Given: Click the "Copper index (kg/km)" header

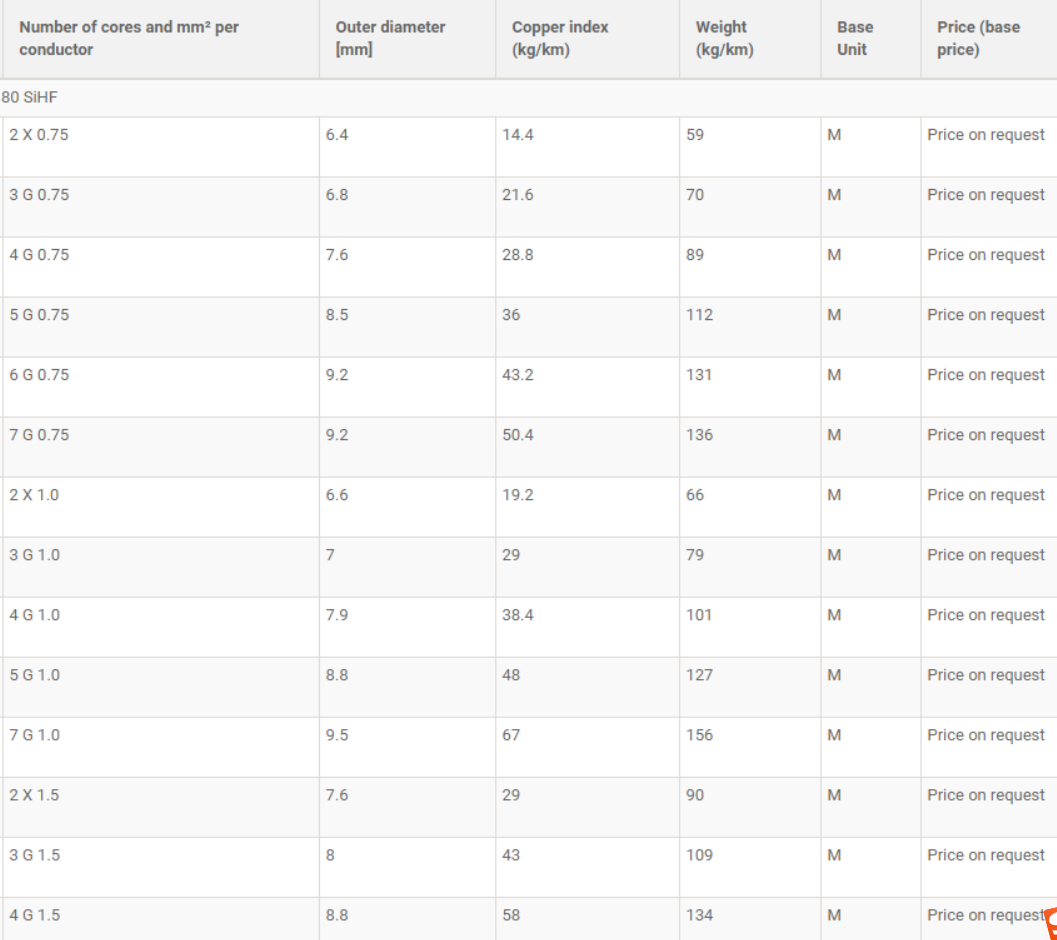Looking at the screenshot, I should [x=560, y=38].
